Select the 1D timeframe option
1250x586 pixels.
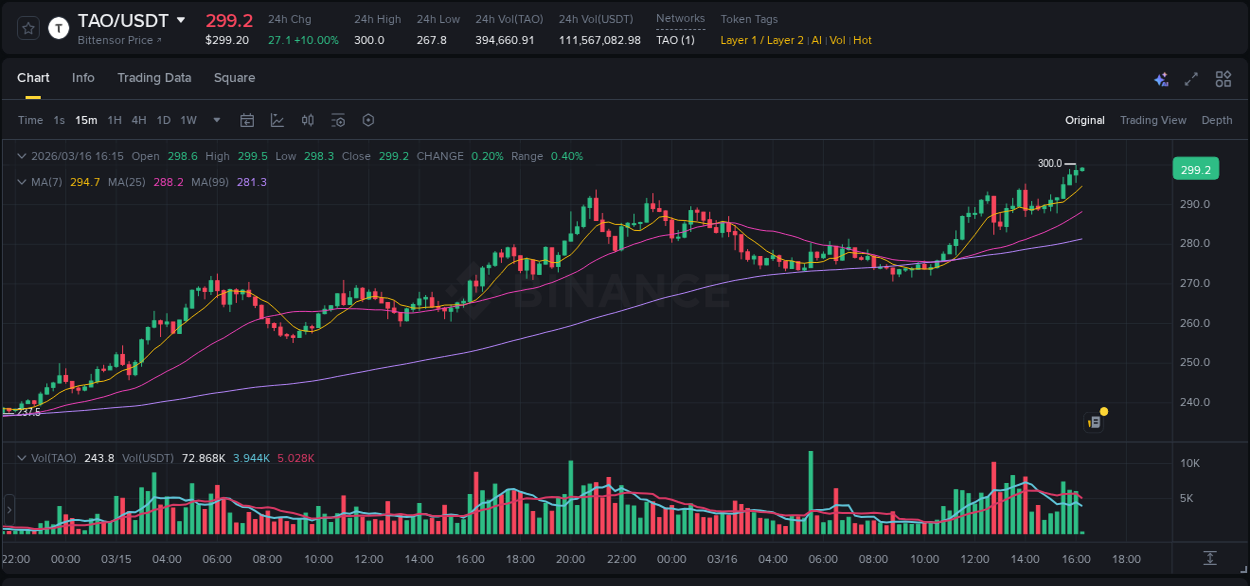click(163, 119)
